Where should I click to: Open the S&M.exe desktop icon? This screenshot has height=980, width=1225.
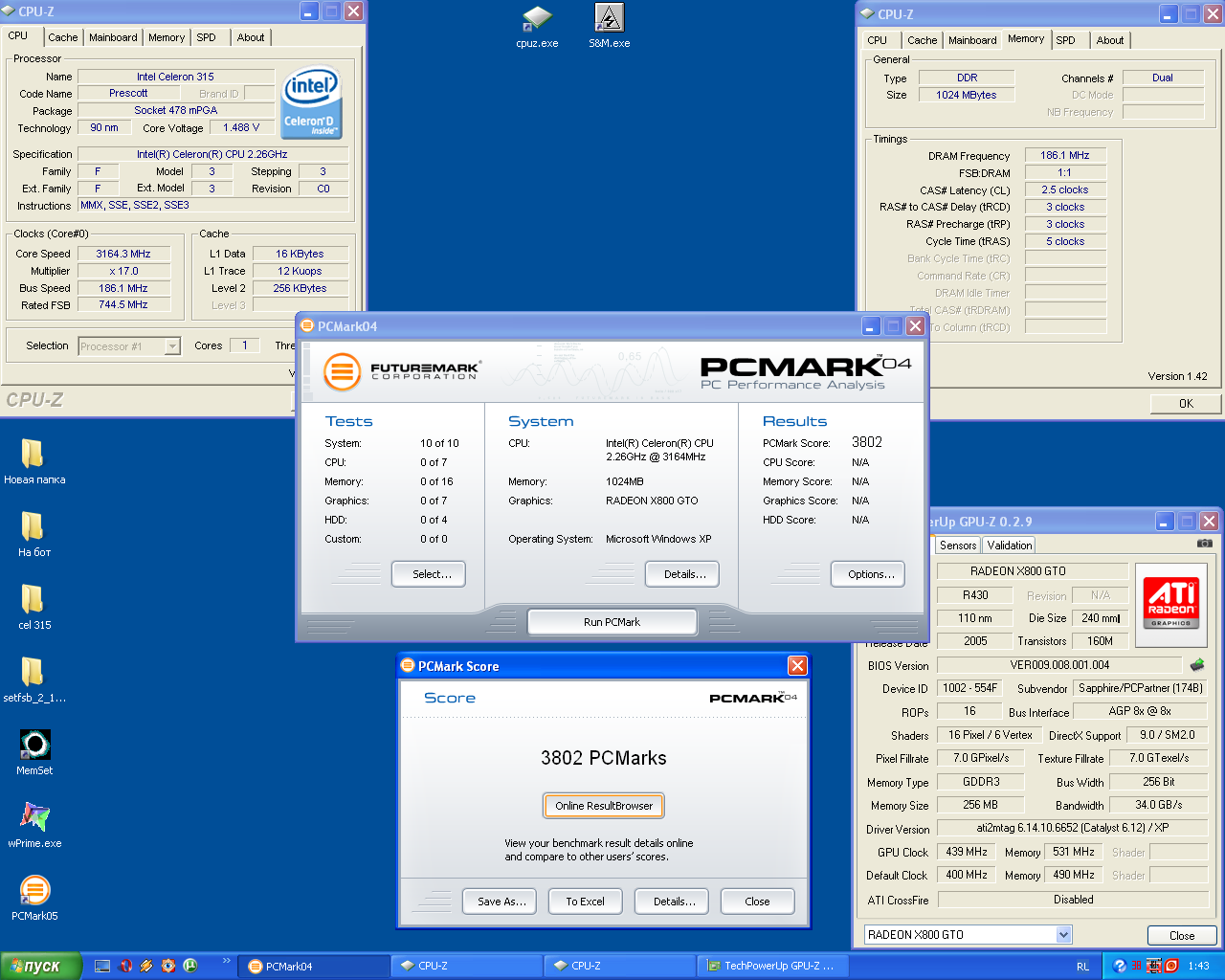[610, 27]
